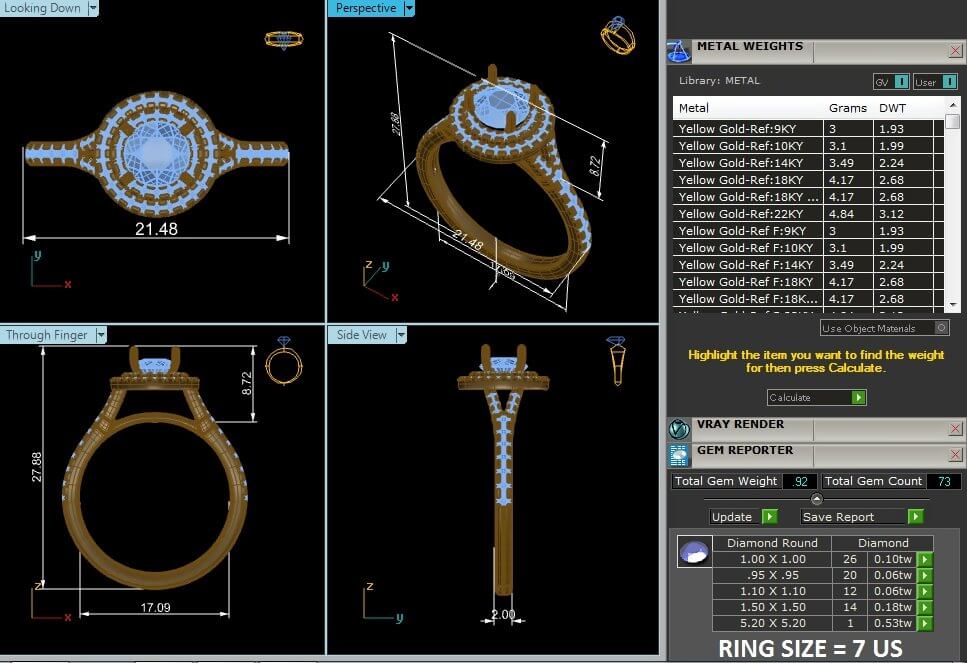Click green arrow for 5.20 X 5.20 diamond
This screenshot has height=663, width=967.
(x=925, y=624)
